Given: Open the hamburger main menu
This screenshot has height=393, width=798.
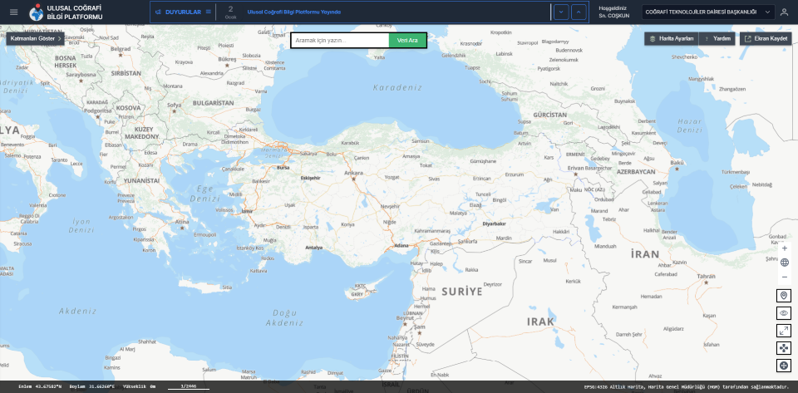Looking at the screenshot, I should (x=14, y=12).
